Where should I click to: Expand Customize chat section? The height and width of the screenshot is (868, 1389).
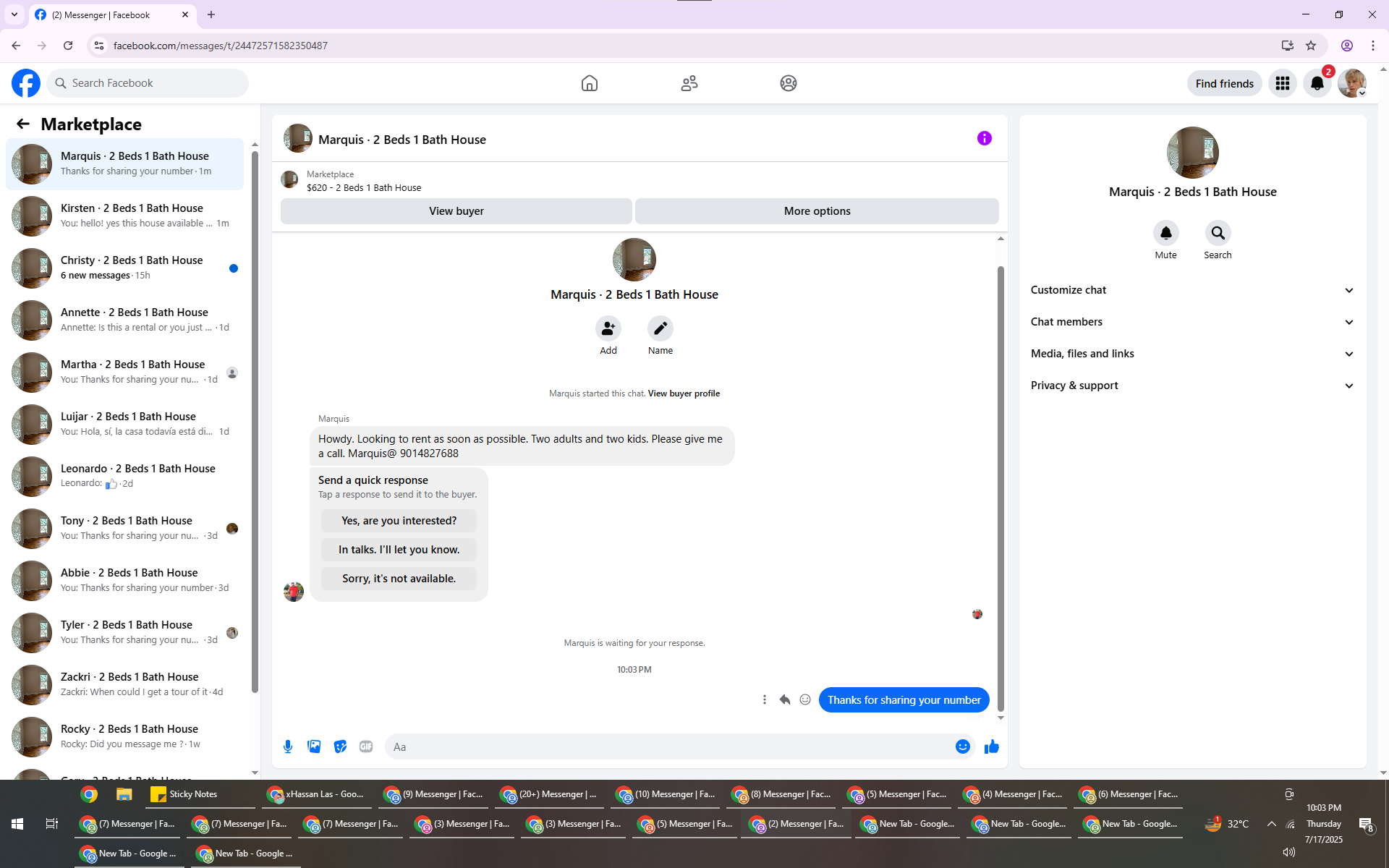click(x=1193, y=290)
